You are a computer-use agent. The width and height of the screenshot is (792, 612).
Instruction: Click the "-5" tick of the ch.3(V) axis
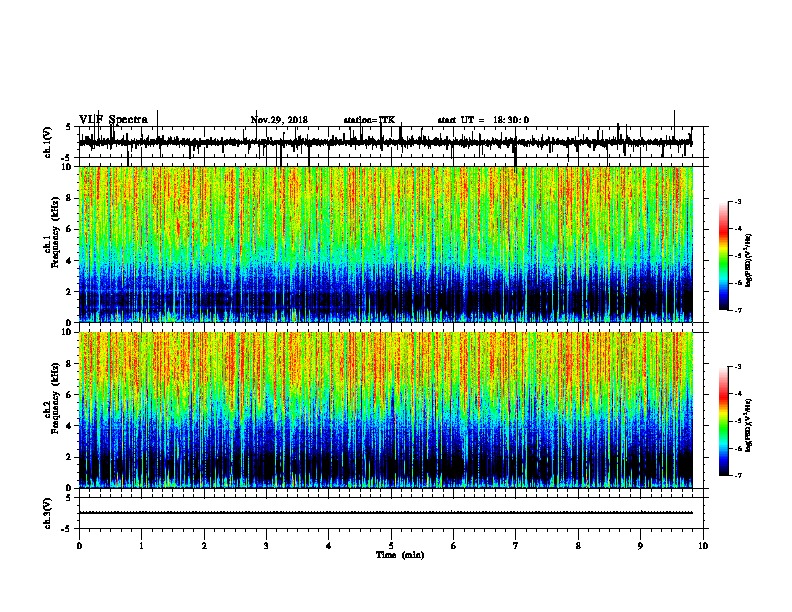(x=67, y=529)
